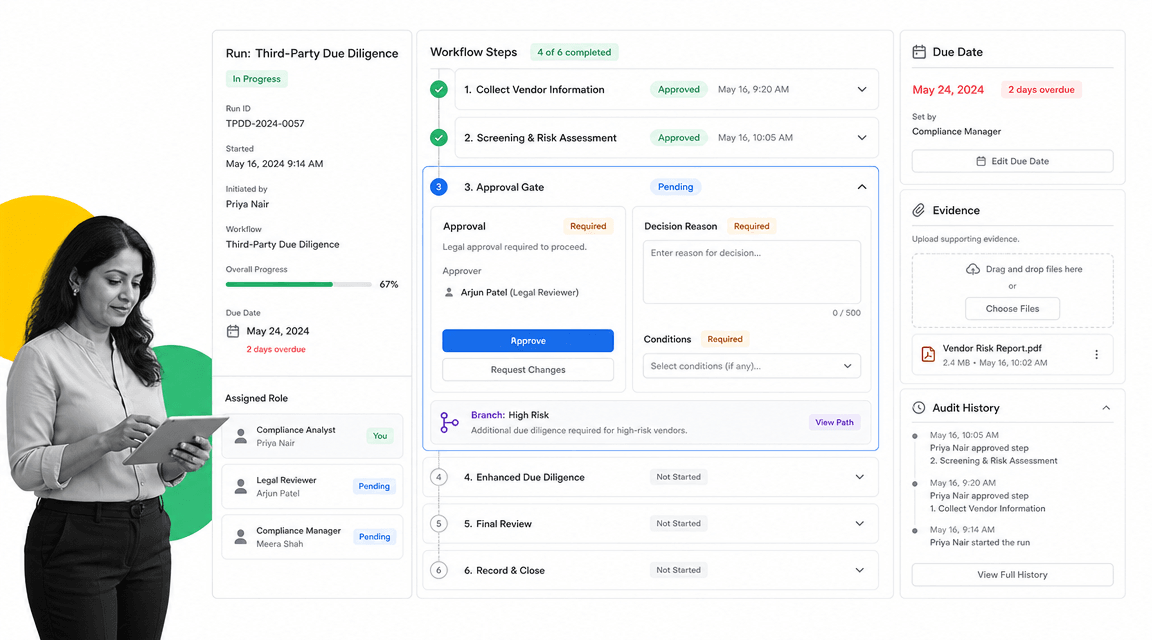The height and width of the screenshot is (640, 1152).
Task: Click the Required tag beside Conditions
Action: 724,339
